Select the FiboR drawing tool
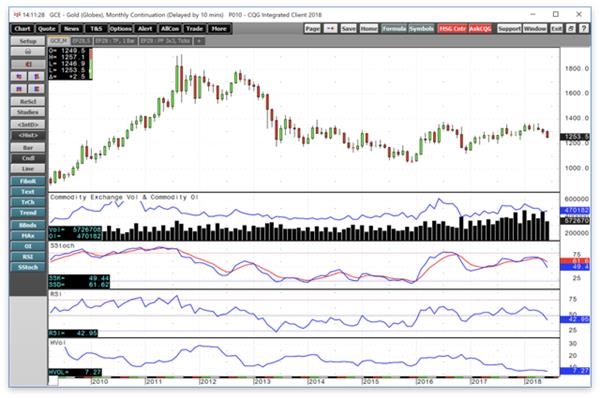This screenshot has width=600, height=398. (28, 181)
